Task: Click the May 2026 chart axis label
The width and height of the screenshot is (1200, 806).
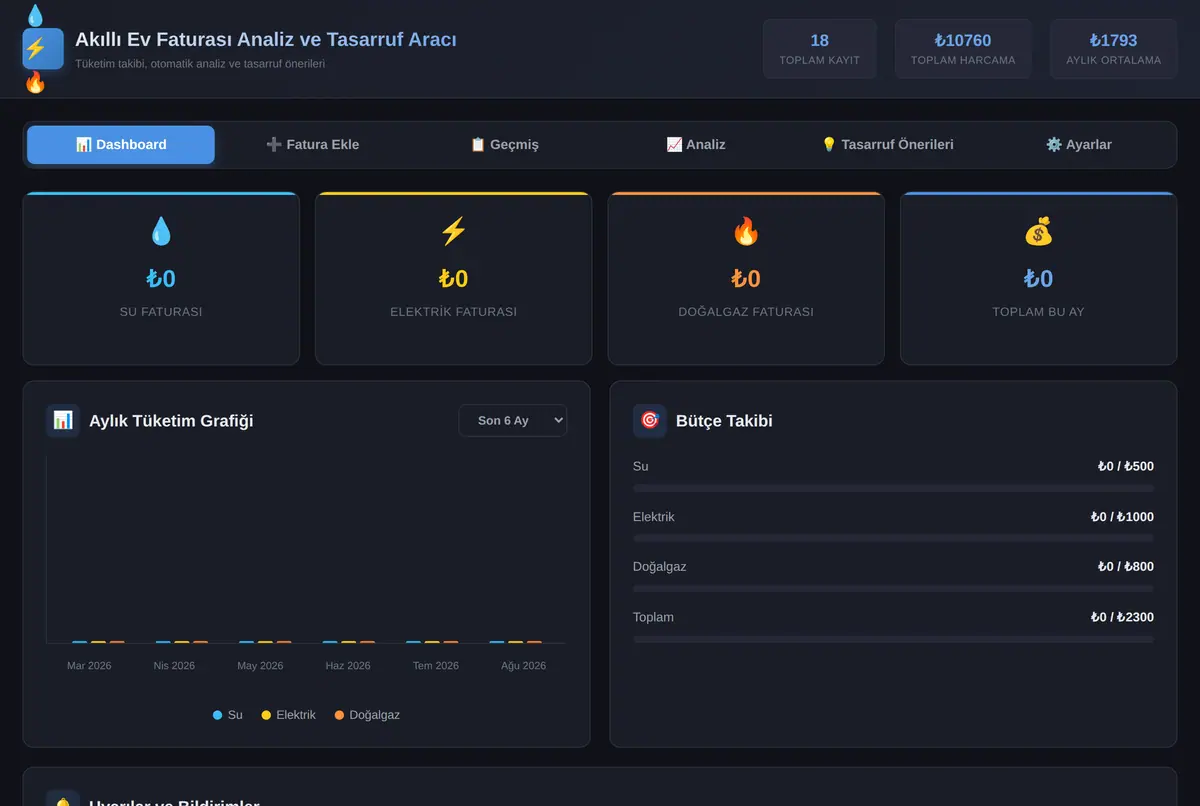Action: click(x=260, y=665)
